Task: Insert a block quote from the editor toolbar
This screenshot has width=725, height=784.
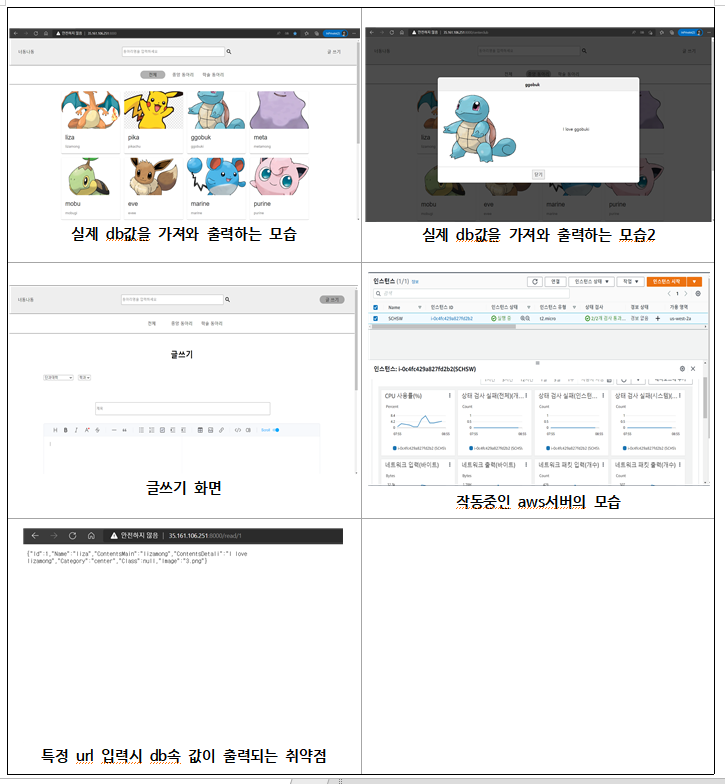Action: click(x=124, y=430)
